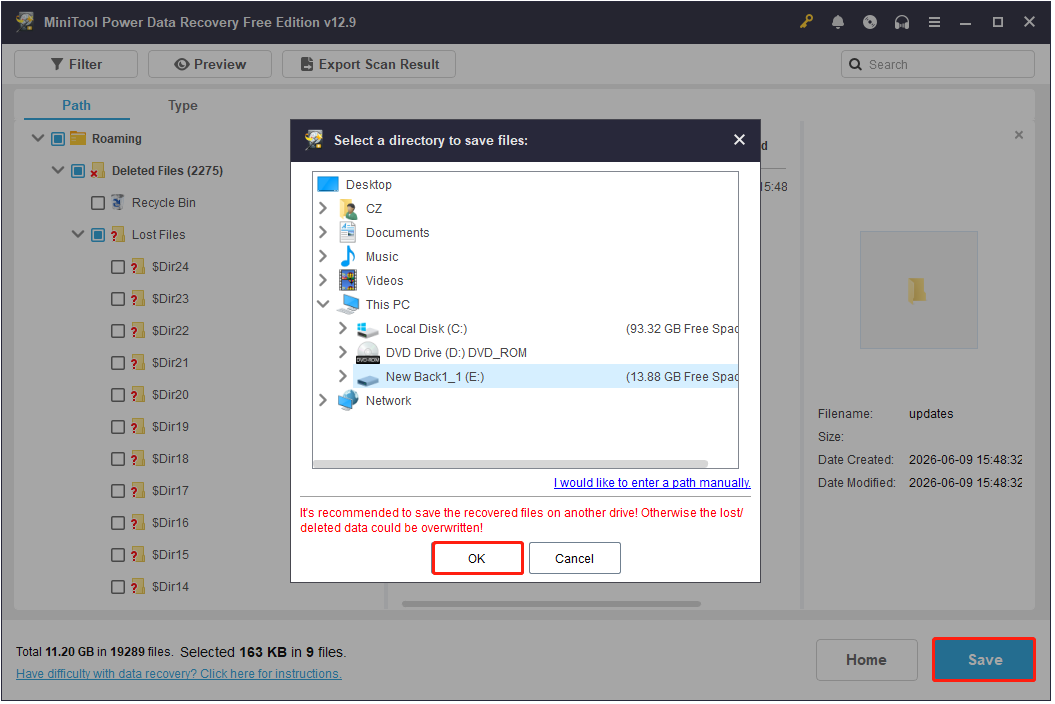Switch to the Path tab

[x=77, y=106]
